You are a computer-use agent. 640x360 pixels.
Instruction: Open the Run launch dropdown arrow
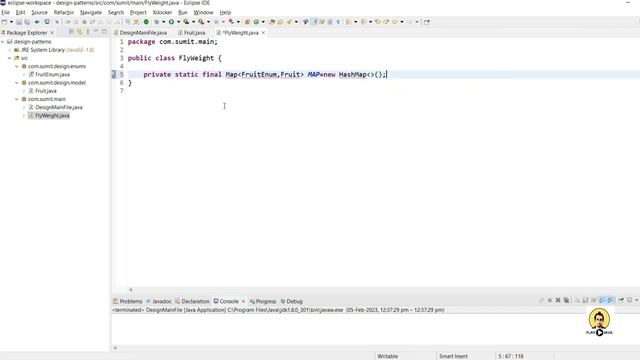[x=178, y=22]
